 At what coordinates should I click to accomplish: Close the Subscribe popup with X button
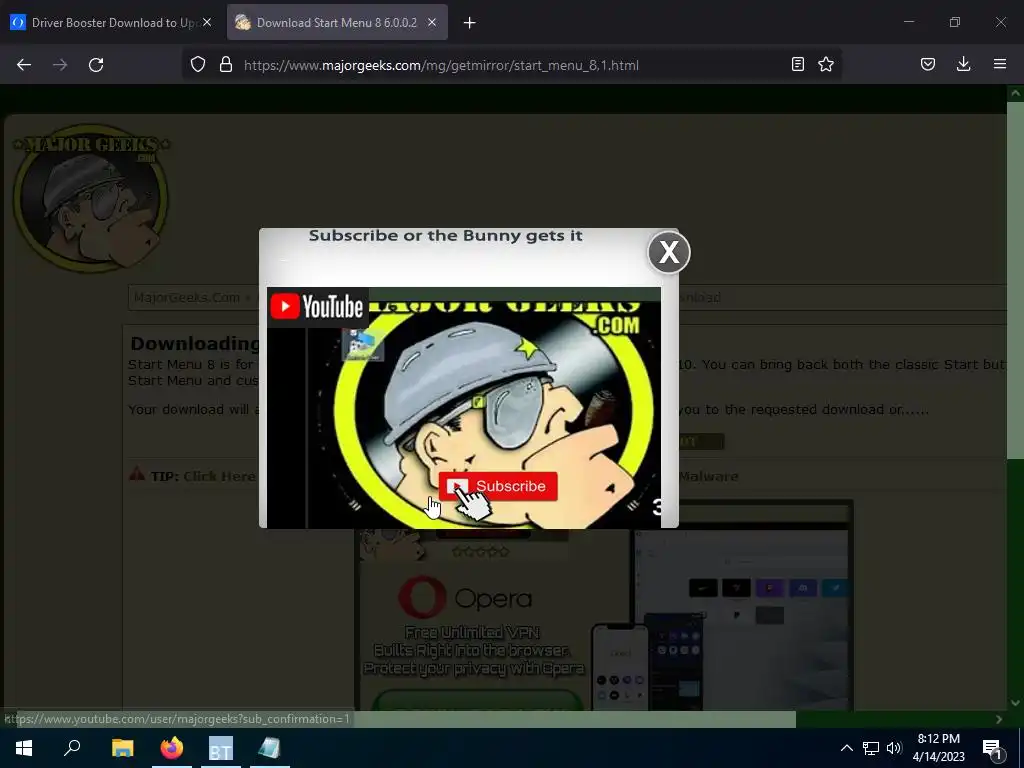coord(669,252)
